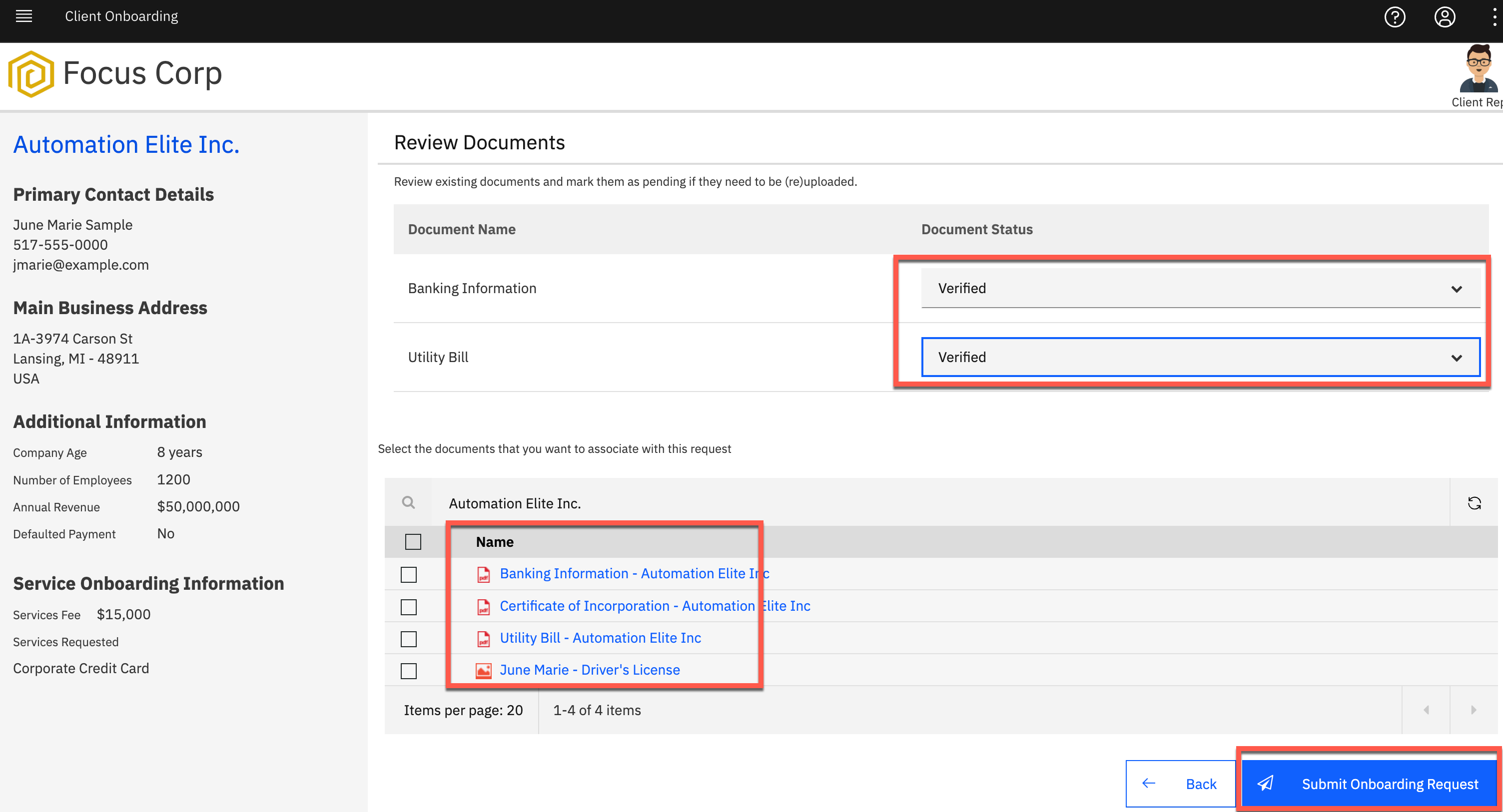The image size is (1503, 812).
Task: Click June Marie Sample contact name
Action: (x=72, y=225)
